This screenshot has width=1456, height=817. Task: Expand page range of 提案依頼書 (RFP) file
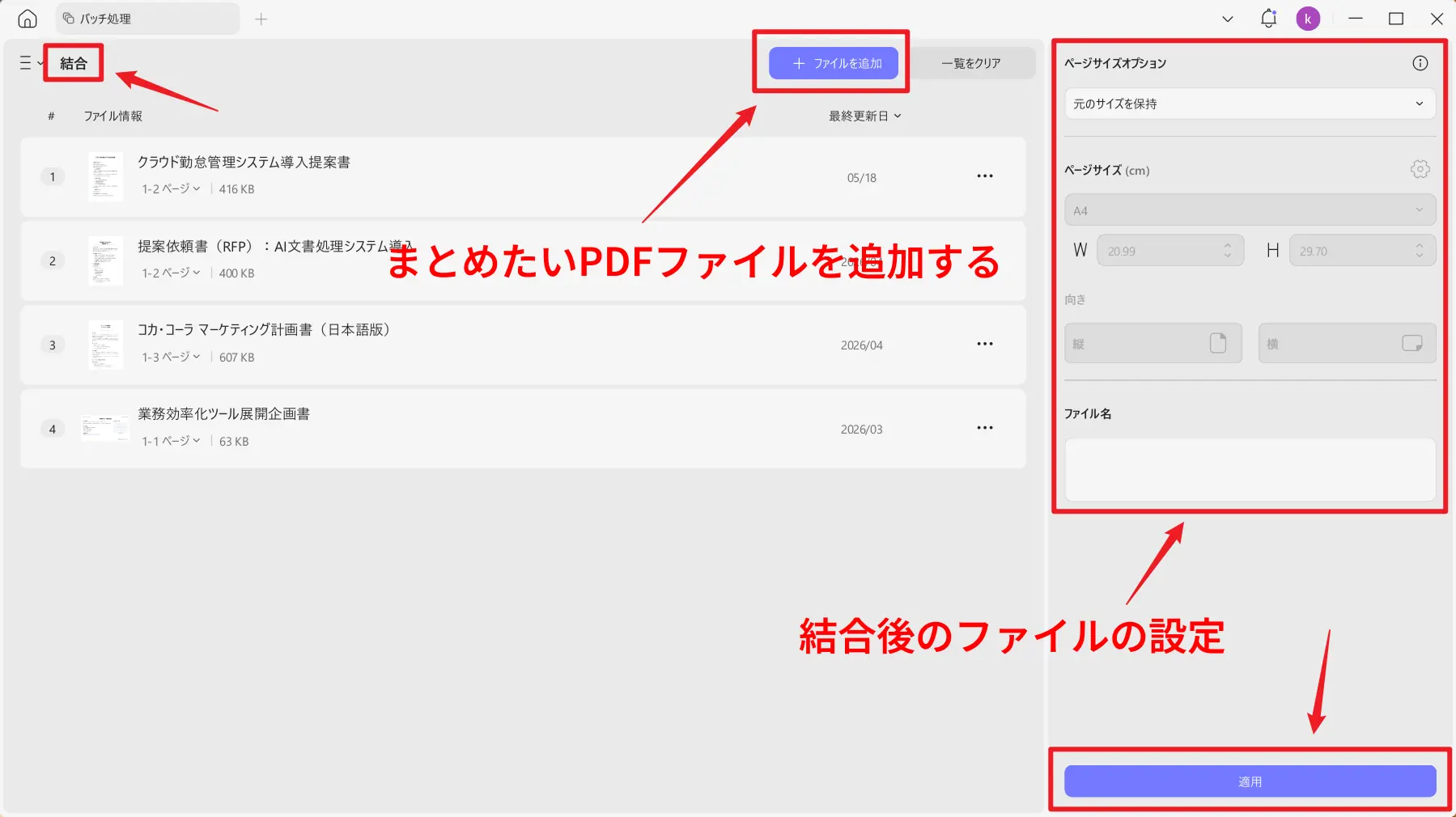171,273
